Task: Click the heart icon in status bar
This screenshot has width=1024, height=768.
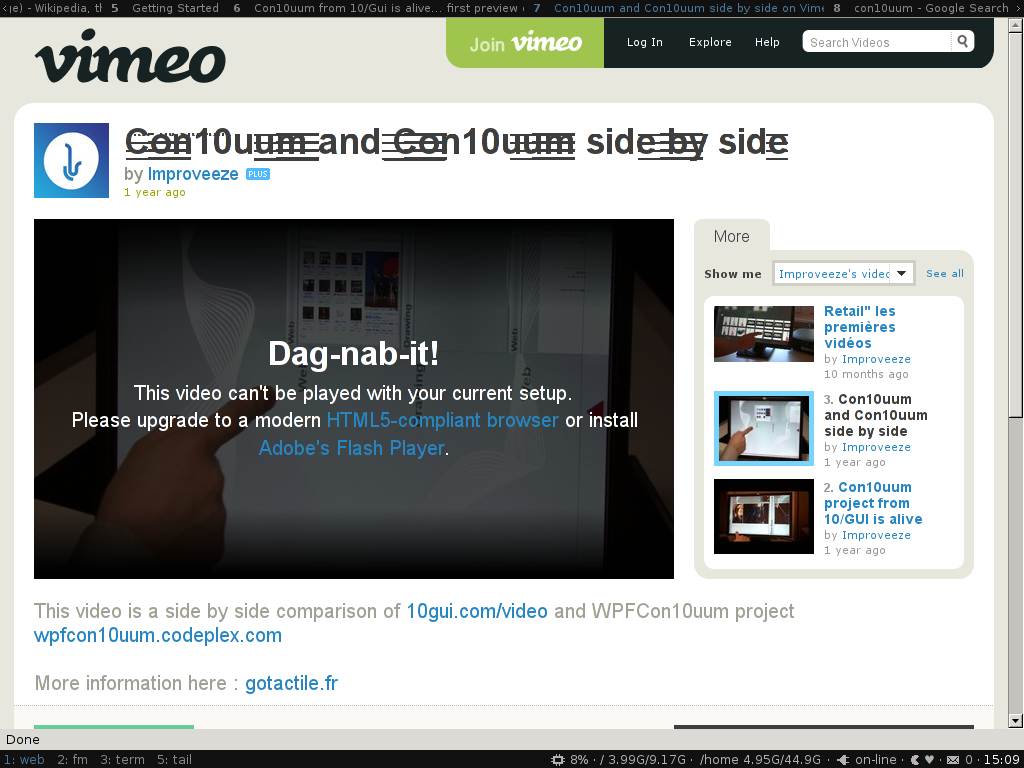Action: click(929, 760)
